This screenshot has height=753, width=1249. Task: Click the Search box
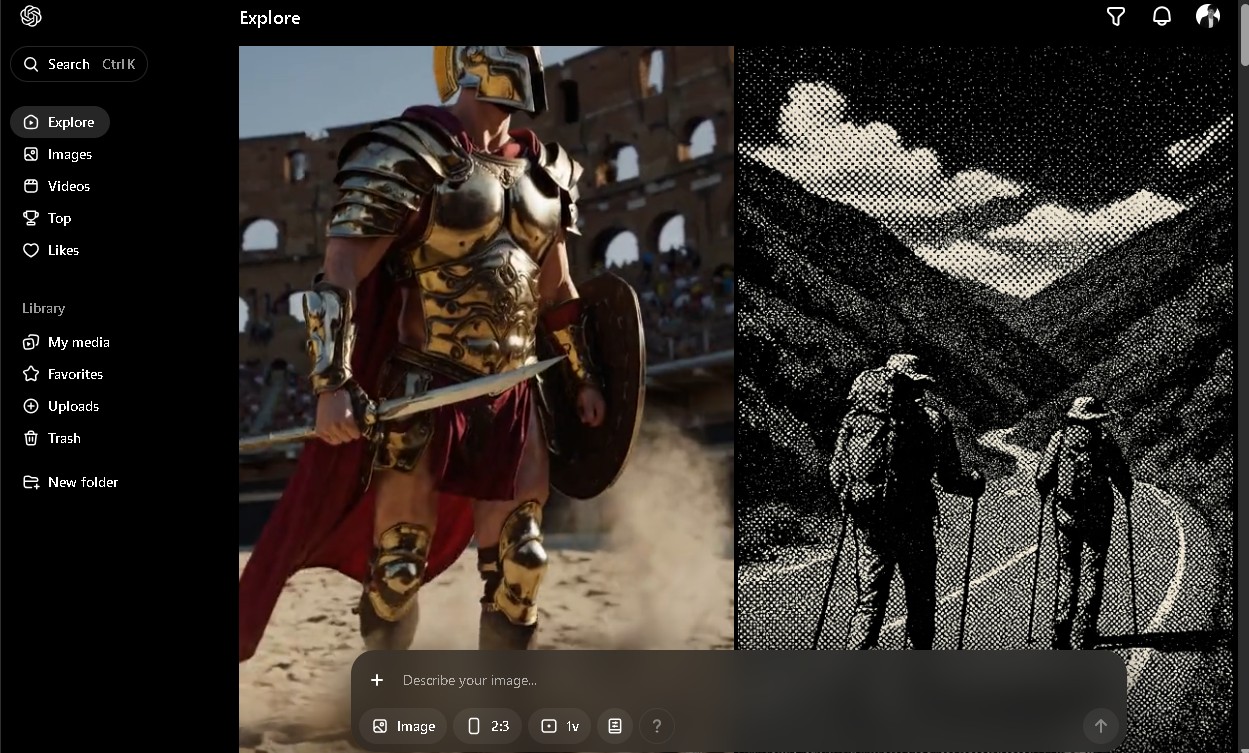point(79,64)
